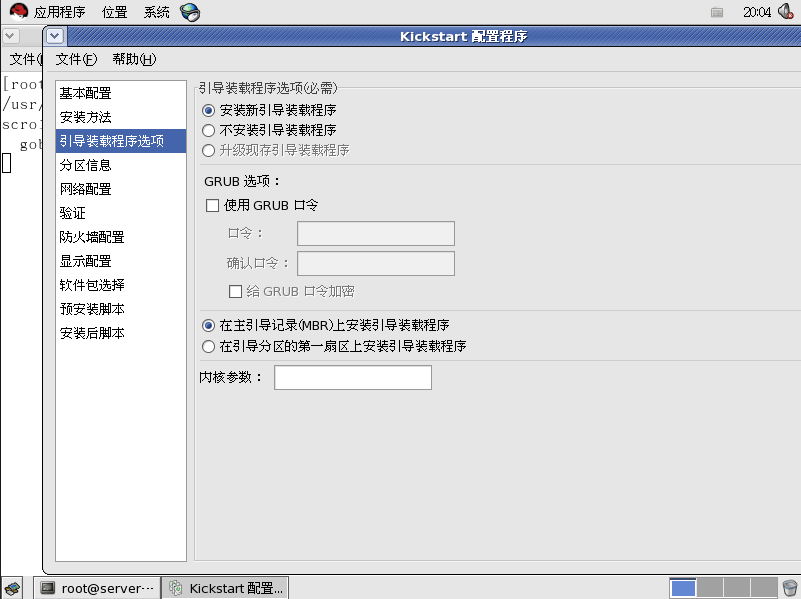Click the 确认口令 confirm password field
The image size is (801, 599).
click(376, 263)
